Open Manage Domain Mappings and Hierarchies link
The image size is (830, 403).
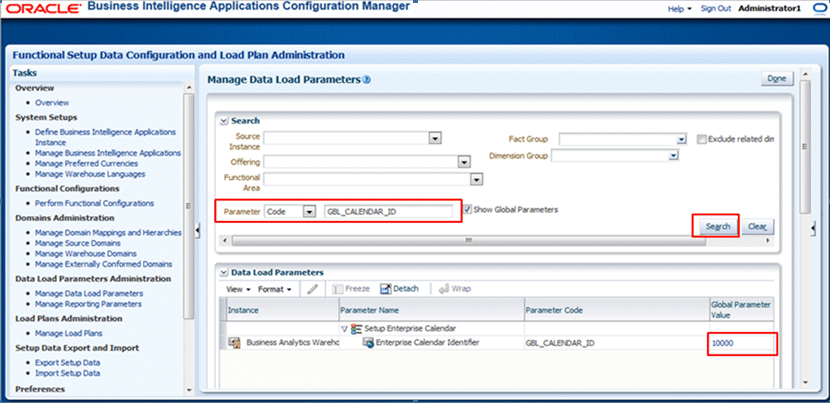click(x=108, y=232)
